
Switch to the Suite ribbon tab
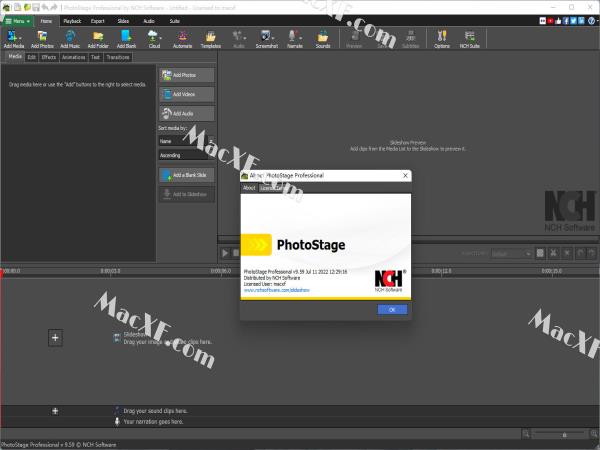174,21
